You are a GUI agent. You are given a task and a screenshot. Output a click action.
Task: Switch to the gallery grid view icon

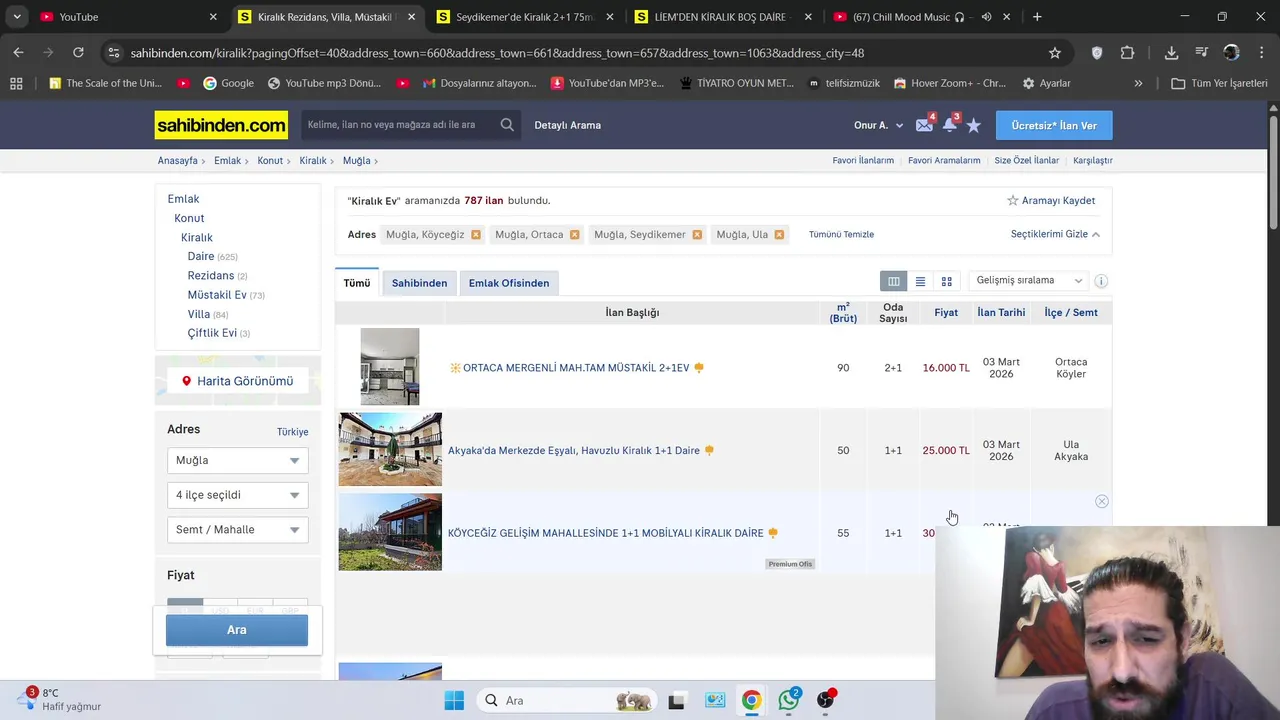(x=947, y=281)
